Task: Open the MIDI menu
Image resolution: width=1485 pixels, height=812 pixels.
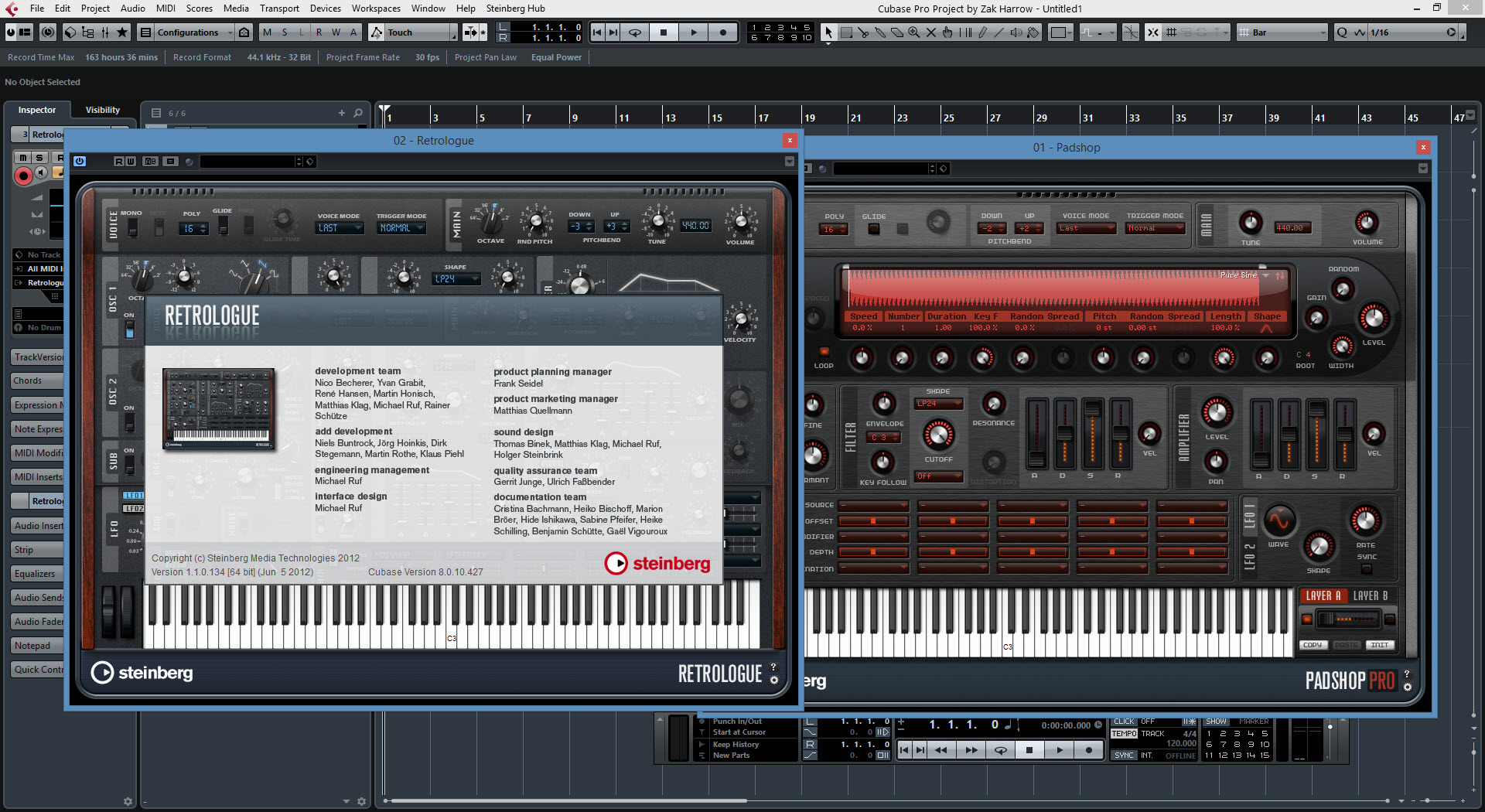Action: tap(166, 9)
